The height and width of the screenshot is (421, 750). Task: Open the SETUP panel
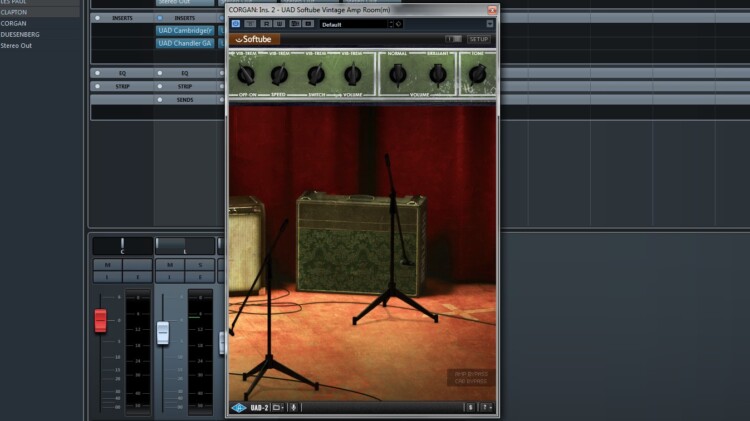coord(478,39)
